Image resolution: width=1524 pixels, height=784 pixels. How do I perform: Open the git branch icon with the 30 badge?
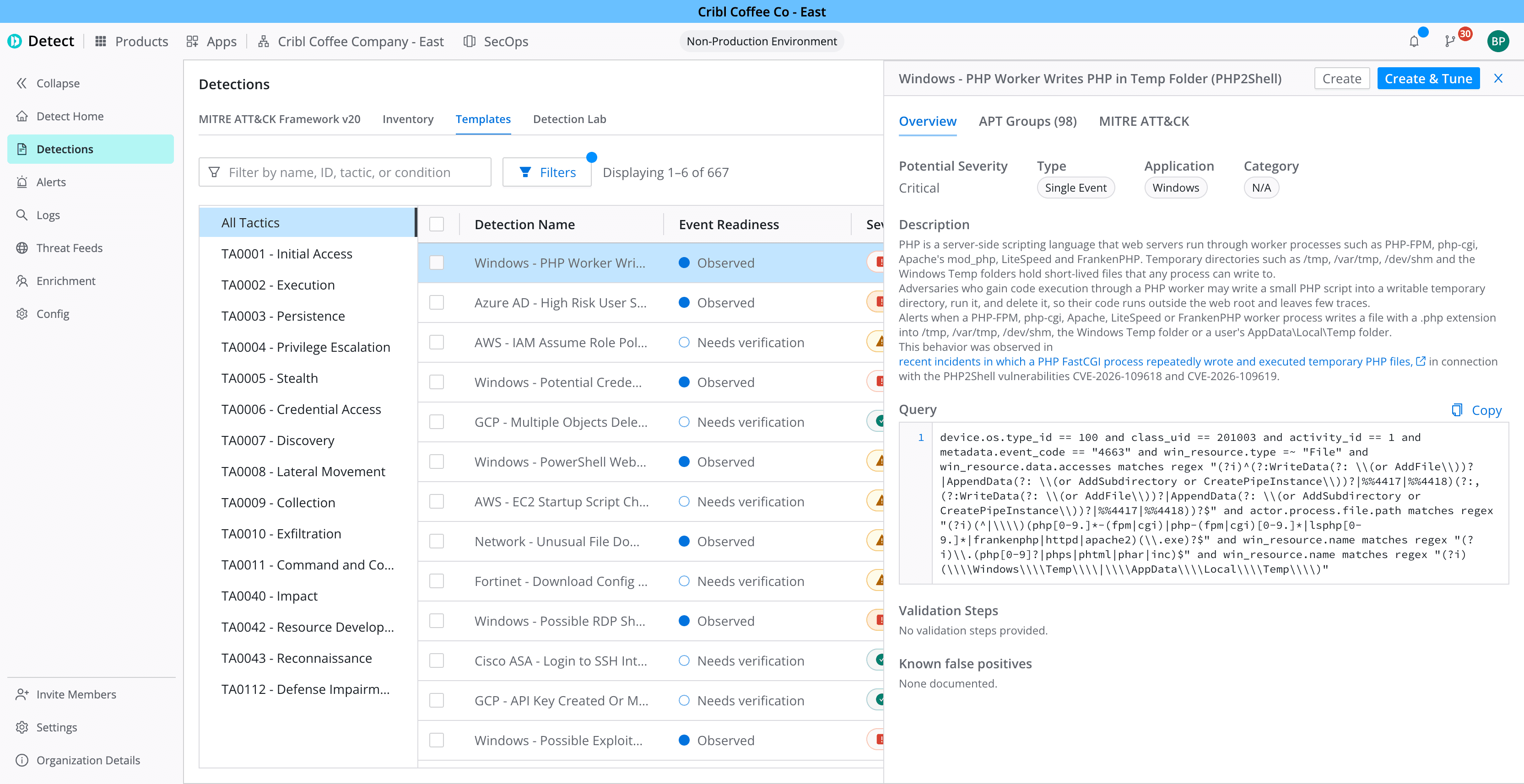tap(1449, 41)
